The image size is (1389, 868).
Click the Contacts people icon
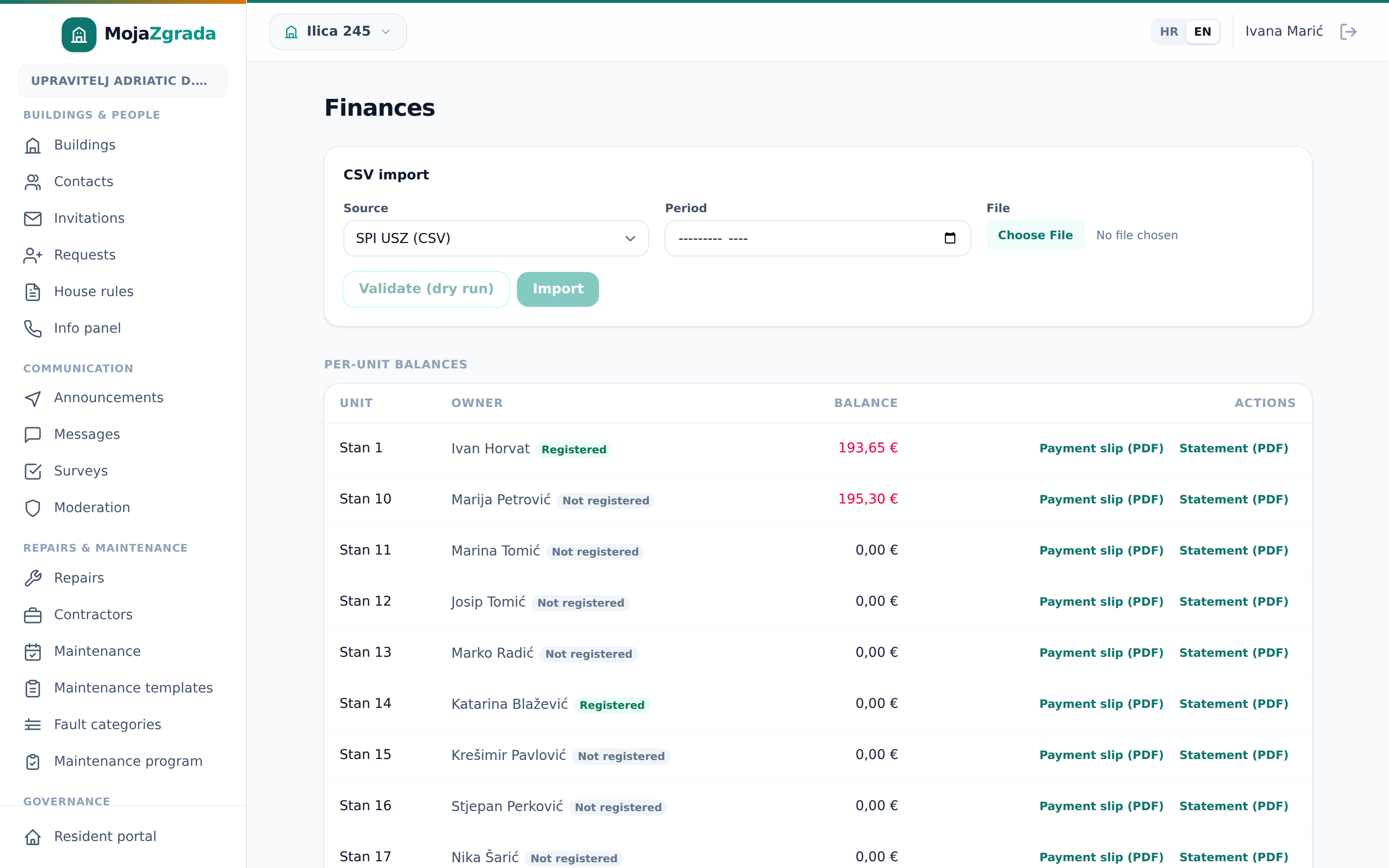[x=33, y=182]
